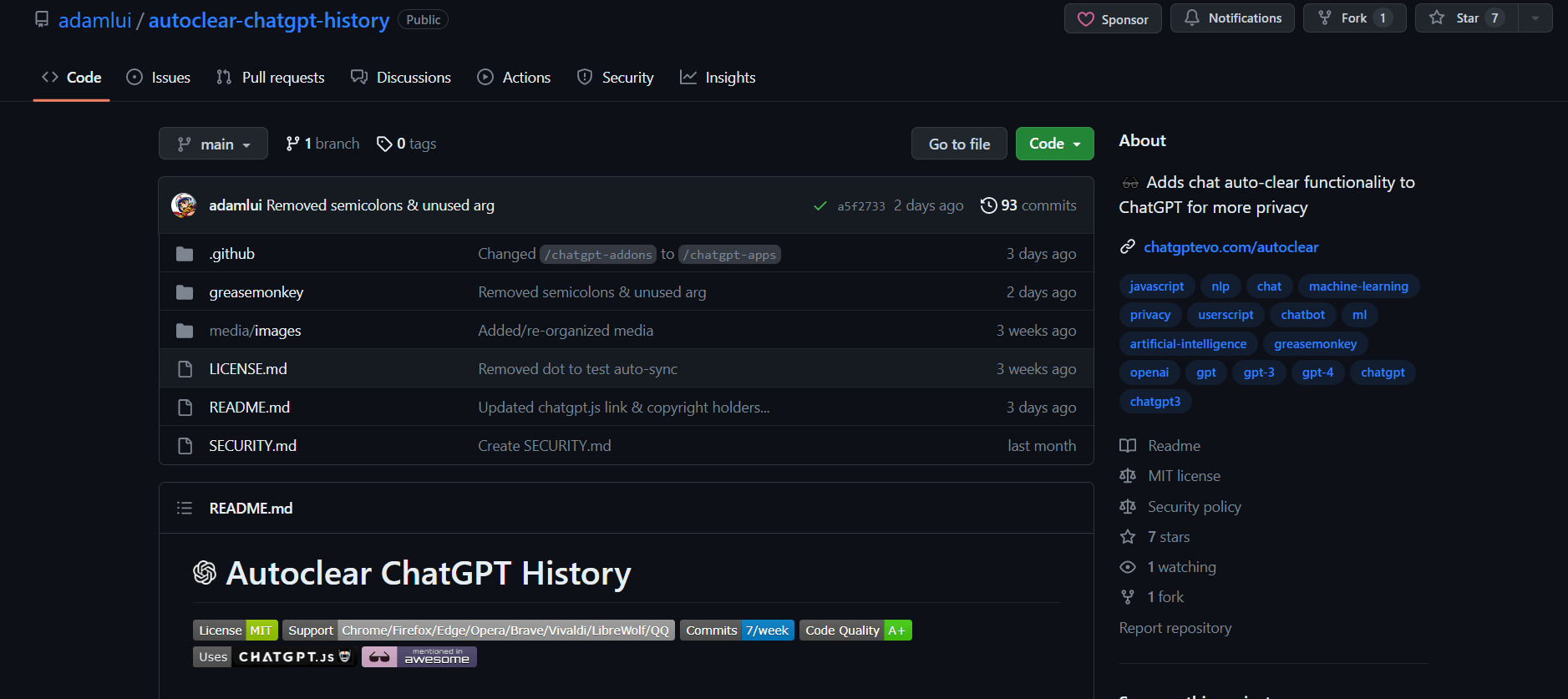Click the .github folder icon
Viewport: 1568px width, 699px height.
pyautogui.click(x=185, y=254)
